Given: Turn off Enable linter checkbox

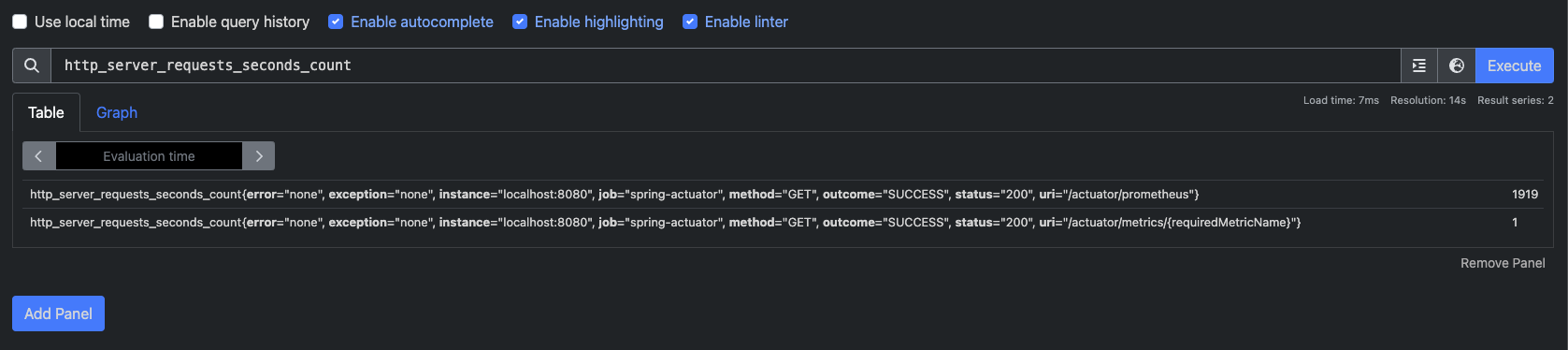Looking at the screenshot, I should click(690, 22).
